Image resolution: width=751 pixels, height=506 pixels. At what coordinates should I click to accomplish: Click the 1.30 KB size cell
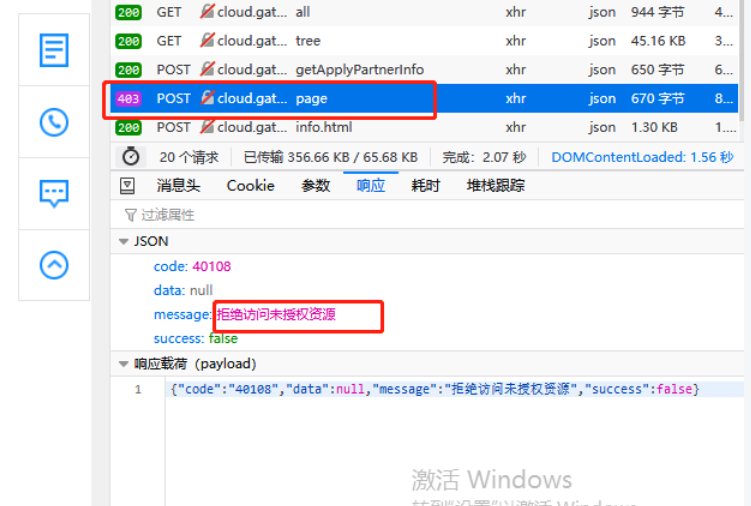(x=654, y=127)
